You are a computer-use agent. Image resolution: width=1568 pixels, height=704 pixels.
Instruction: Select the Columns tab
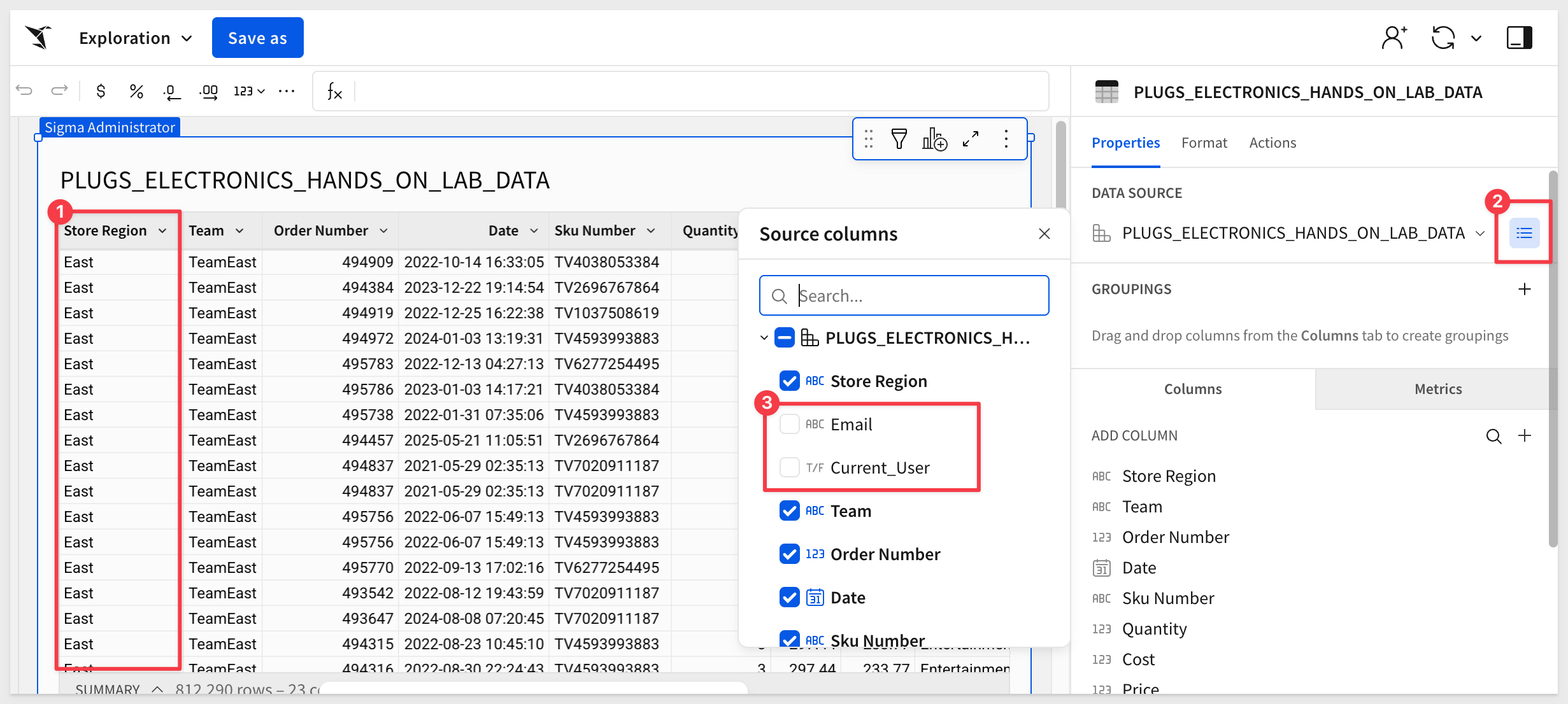pos(1192,389)
